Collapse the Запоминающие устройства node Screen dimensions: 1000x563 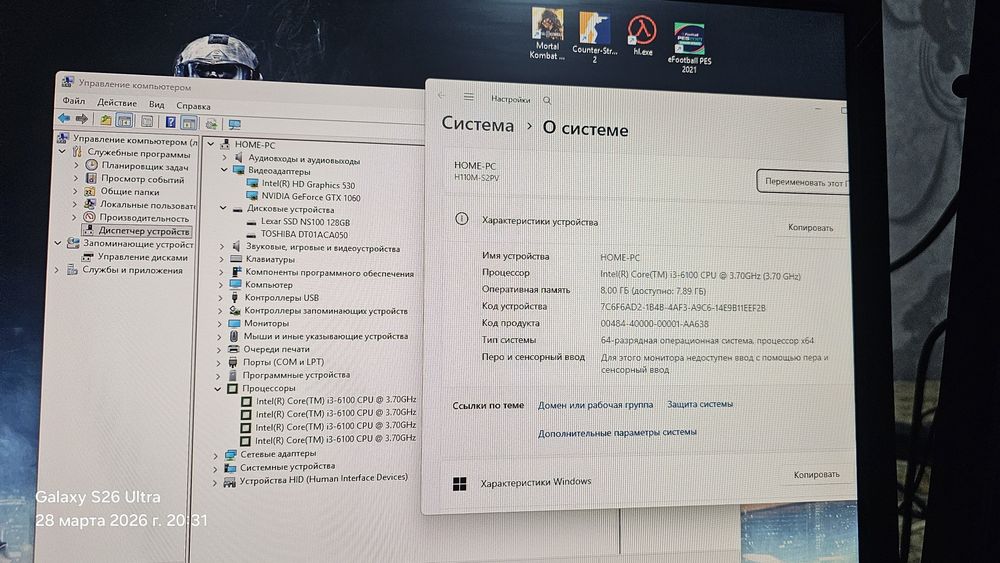coord(58,243)
